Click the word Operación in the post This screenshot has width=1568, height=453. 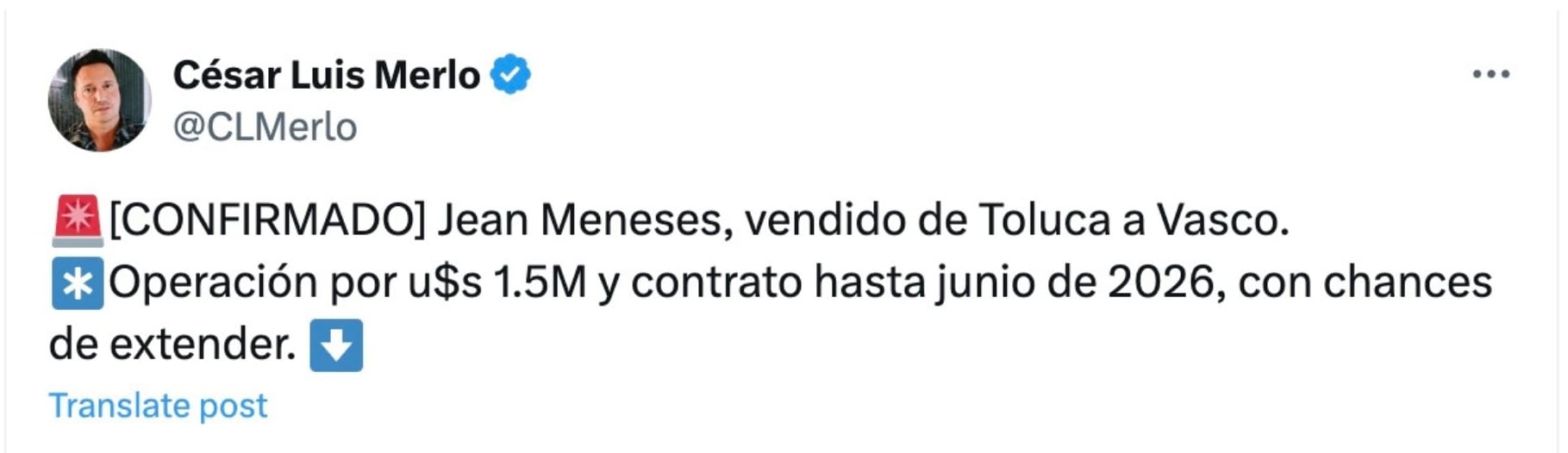(x=214, y=282)
